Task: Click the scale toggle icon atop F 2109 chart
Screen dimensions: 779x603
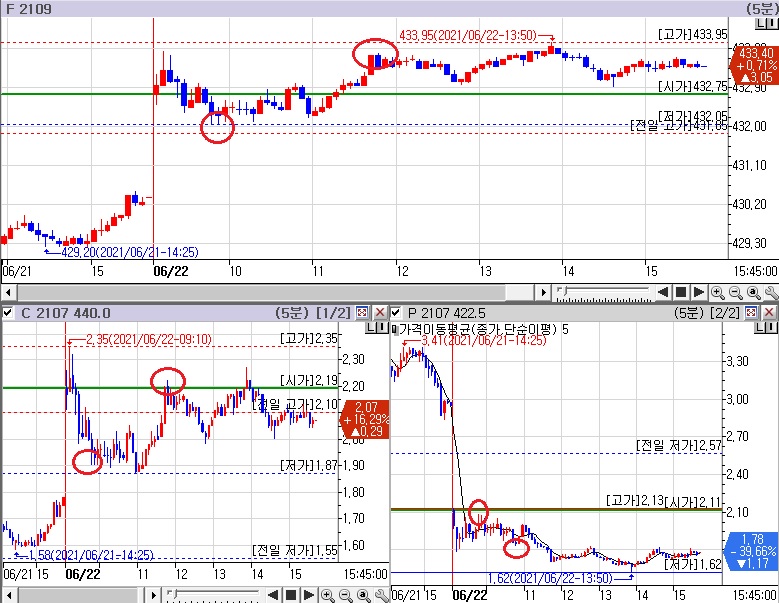Action: [x=767, y=22]
